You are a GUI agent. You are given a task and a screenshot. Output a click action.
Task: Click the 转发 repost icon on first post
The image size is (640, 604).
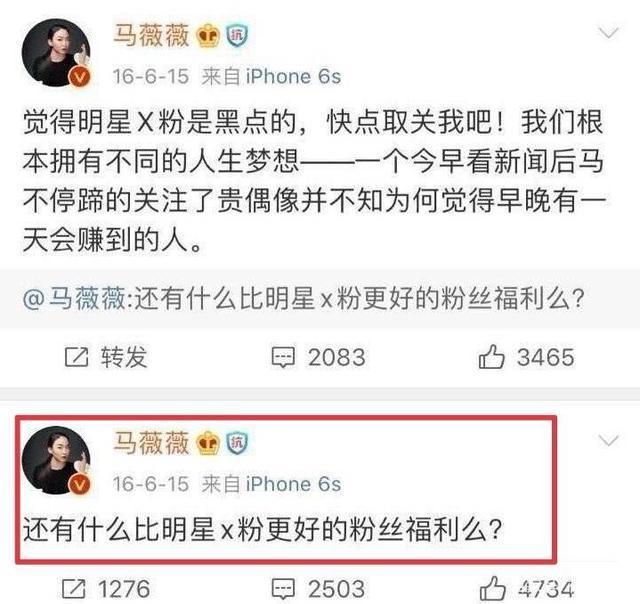tap(77, 358)
